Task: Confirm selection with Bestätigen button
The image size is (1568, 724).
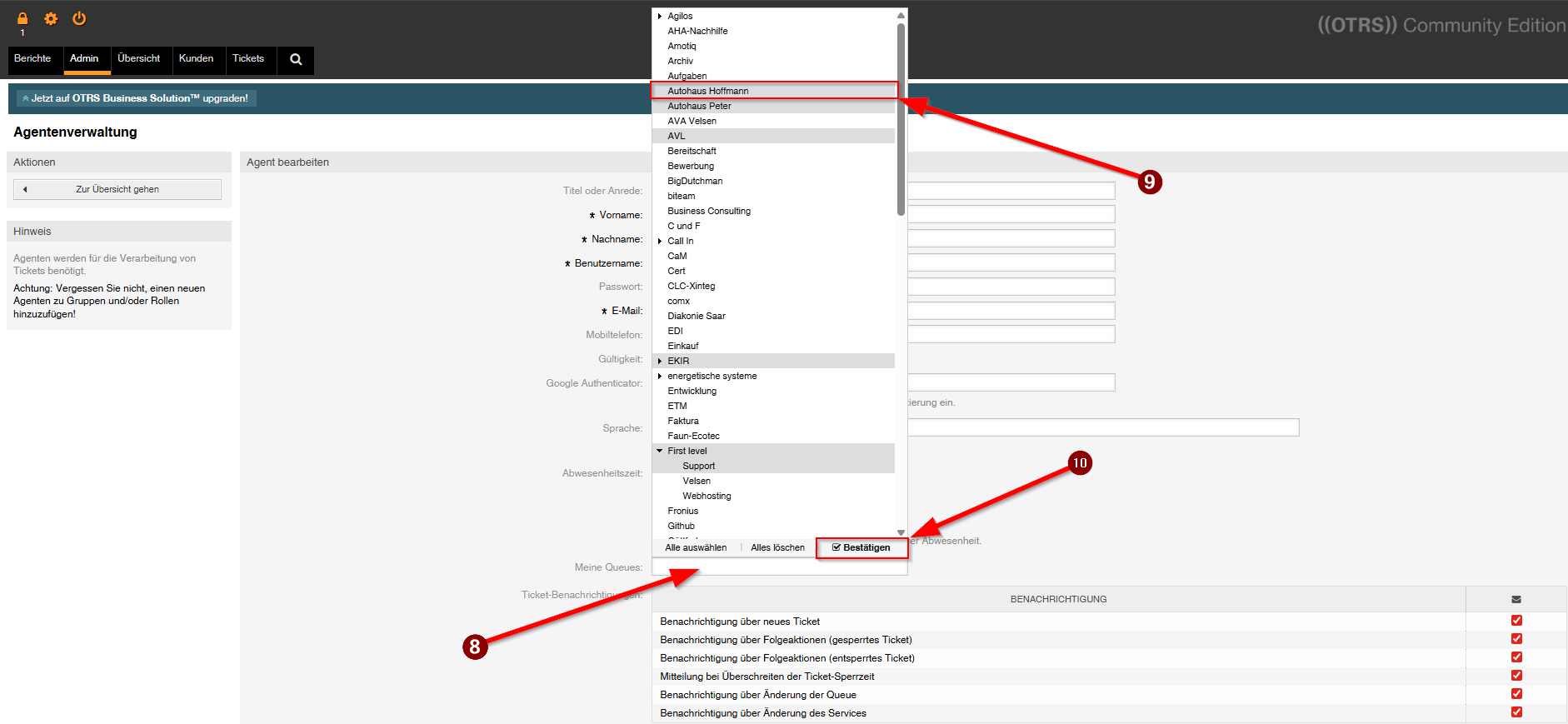Action: [861, 547]
